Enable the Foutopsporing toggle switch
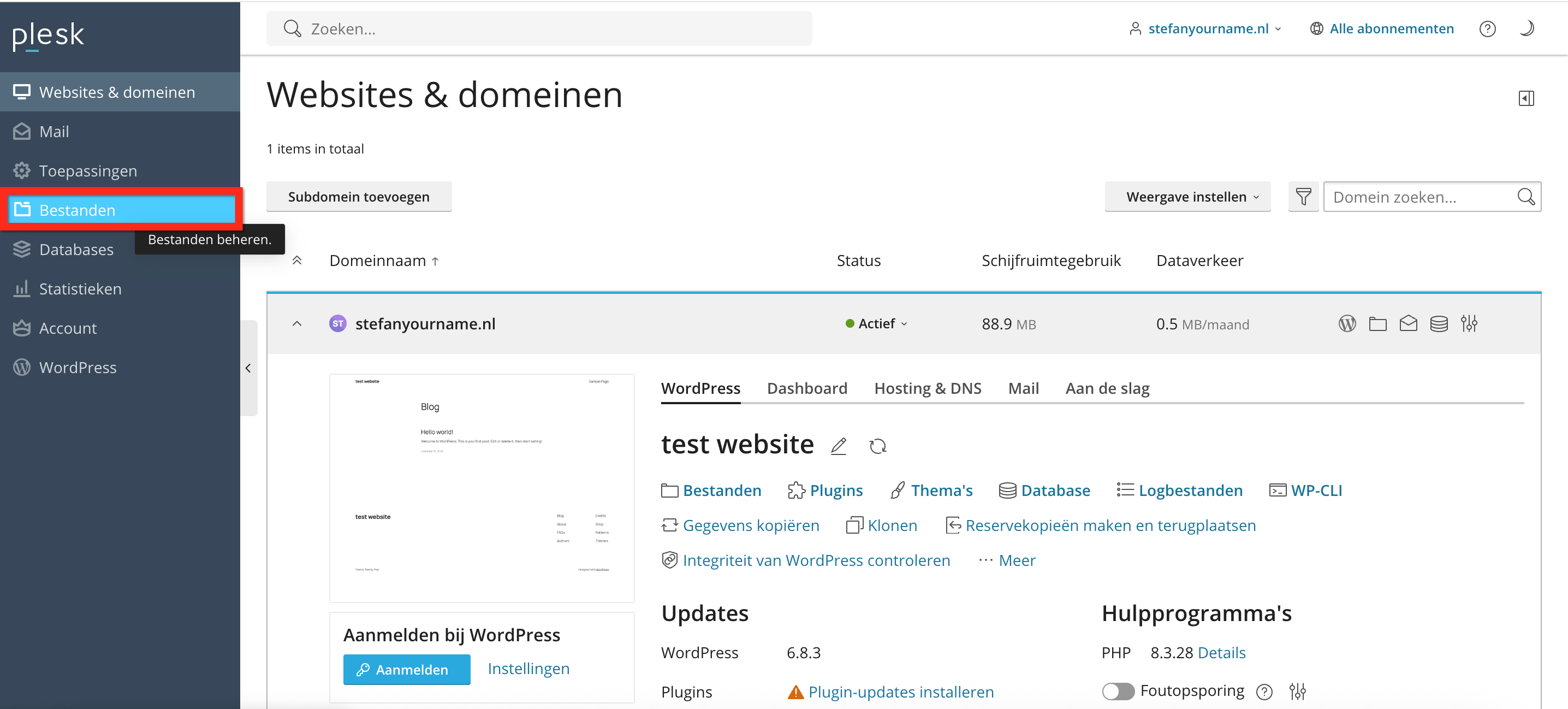This screenshot has width=1568, height=709. pos(1118,691)
